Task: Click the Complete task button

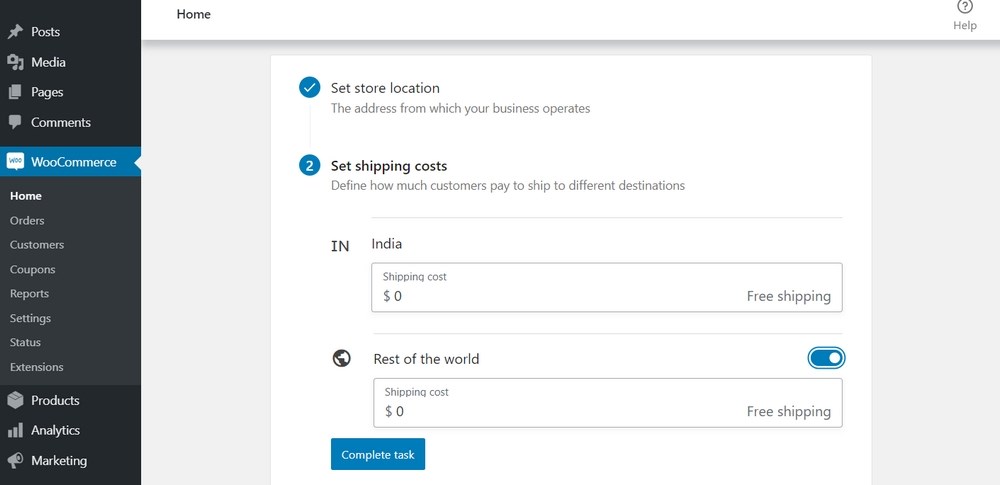Action: [378, 454]
